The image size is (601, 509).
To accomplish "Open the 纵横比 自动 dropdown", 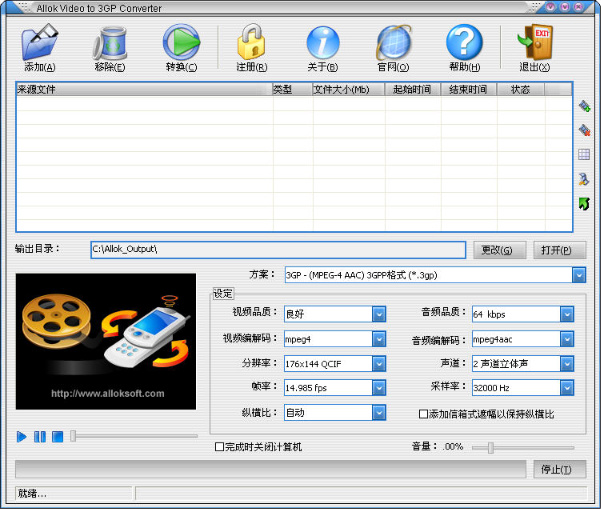I will tap(379, 413).
